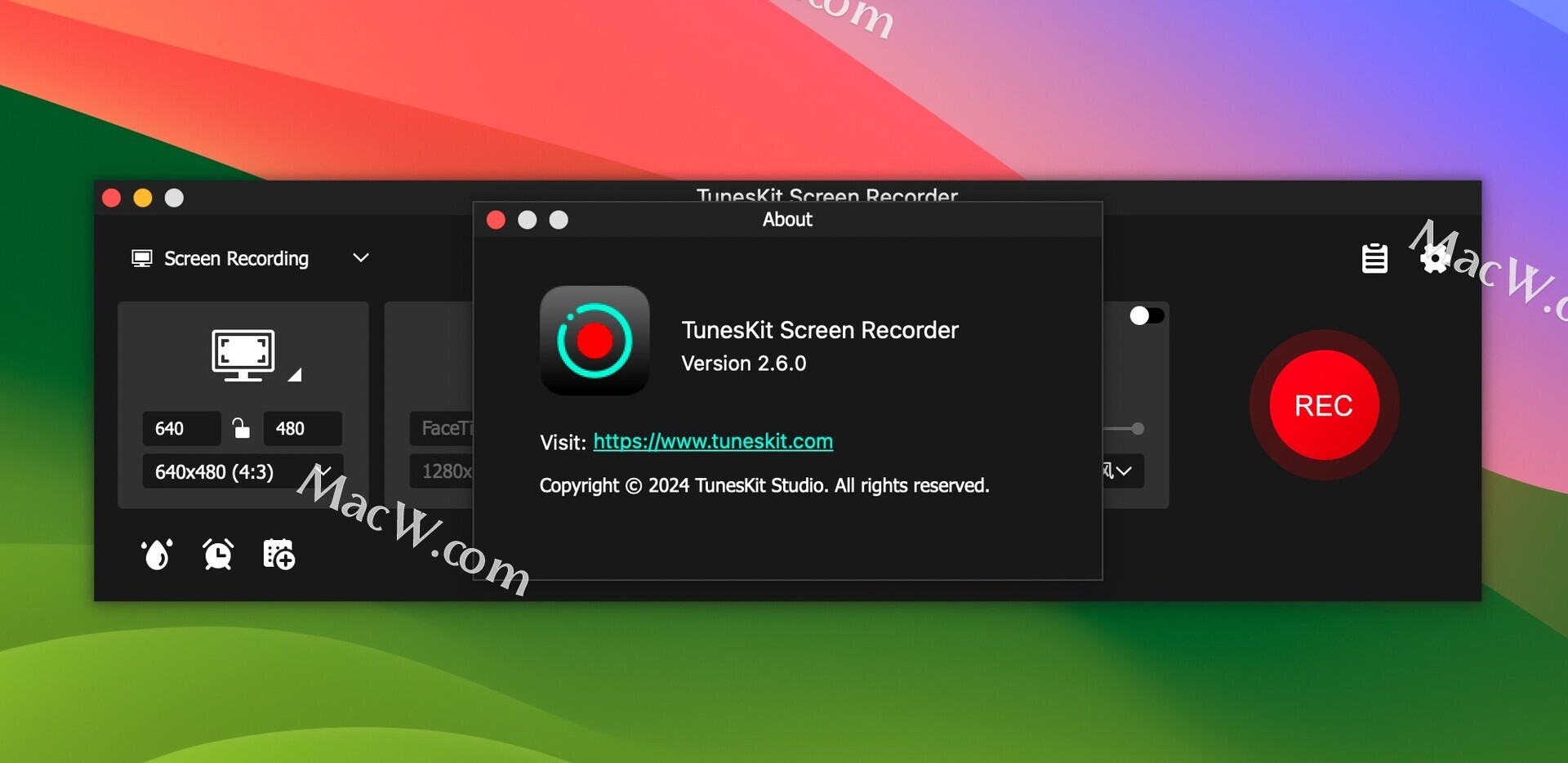Click the Version 2.6.0 text
Screen dimensions: 1568x763
(x=744, y=364)
